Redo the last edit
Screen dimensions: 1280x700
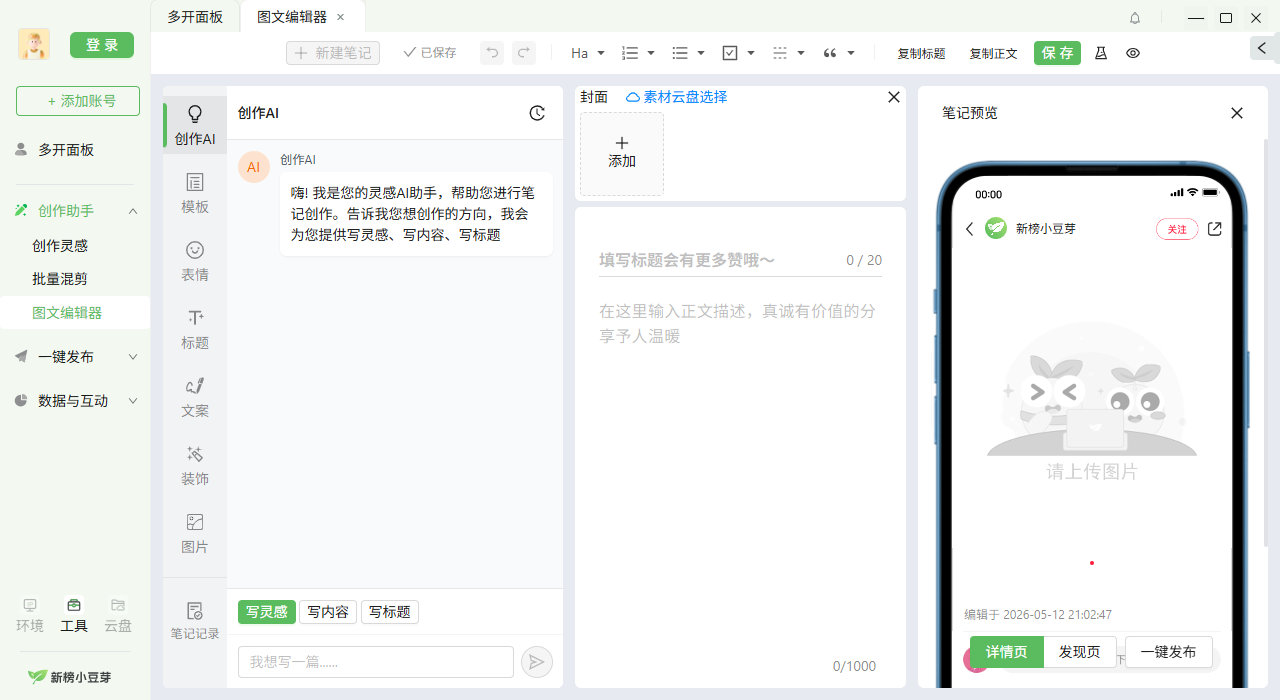524,53
